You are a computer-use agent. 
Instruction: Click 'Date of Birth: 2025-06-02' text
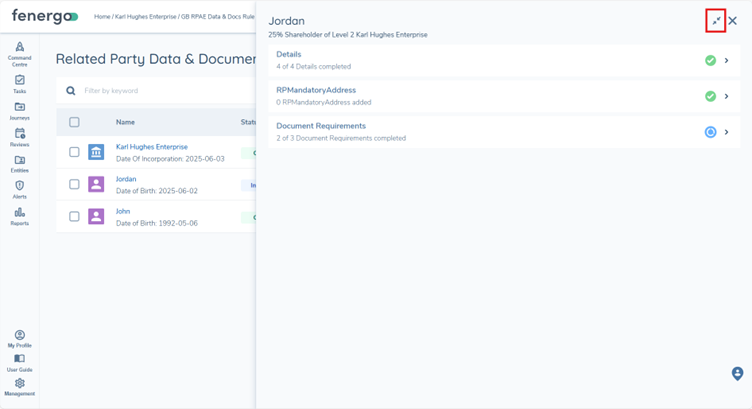[x=157, y=191]
